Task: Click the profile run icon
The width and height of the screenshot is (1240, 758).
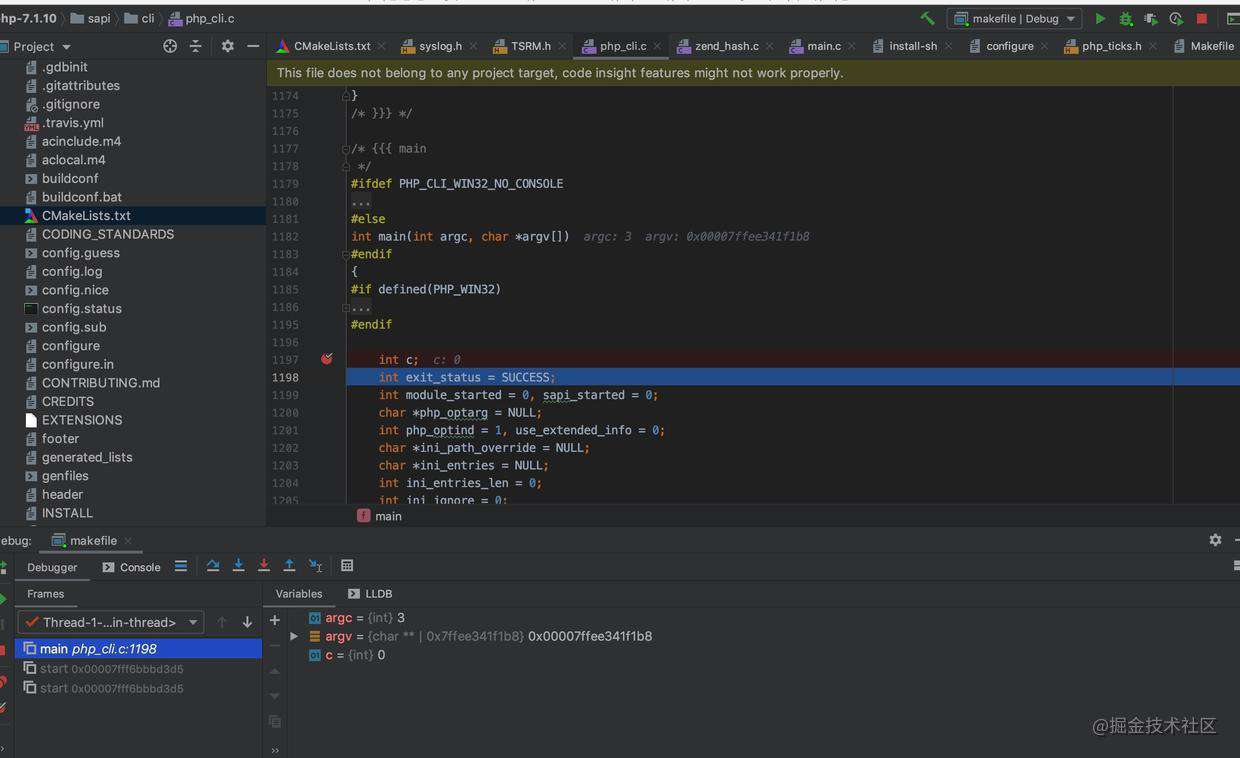Action: [1176, 18]
